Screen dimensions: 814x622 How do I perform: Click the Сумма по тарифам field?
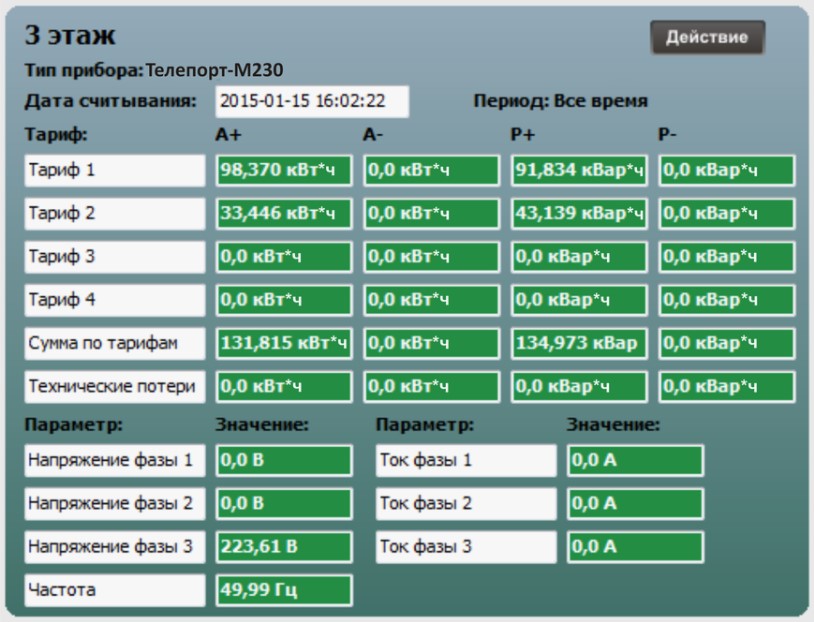pyautogui.click(x=115, y=343)
